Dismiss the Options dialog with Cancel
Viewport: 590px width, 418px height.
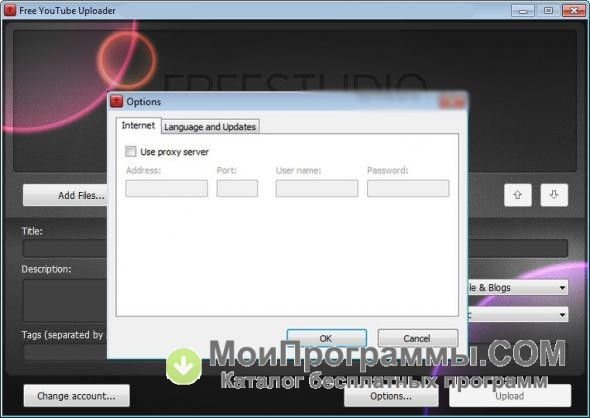tap(418, 338)
